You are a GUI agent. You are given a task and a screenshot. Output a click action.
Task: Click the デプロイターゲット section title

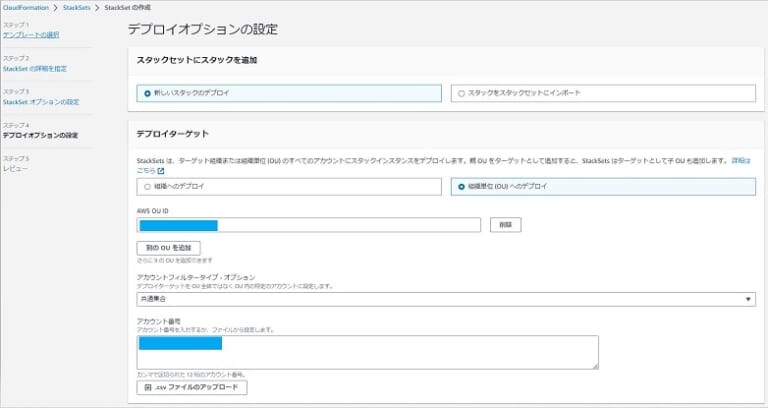coord(172,134)
